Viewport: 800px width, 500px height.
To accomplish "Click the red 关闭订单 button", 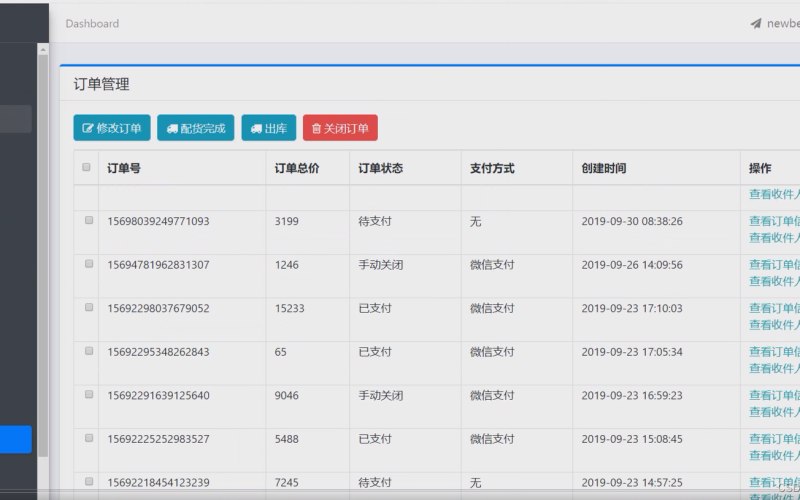I will click(x=340, y=128).
